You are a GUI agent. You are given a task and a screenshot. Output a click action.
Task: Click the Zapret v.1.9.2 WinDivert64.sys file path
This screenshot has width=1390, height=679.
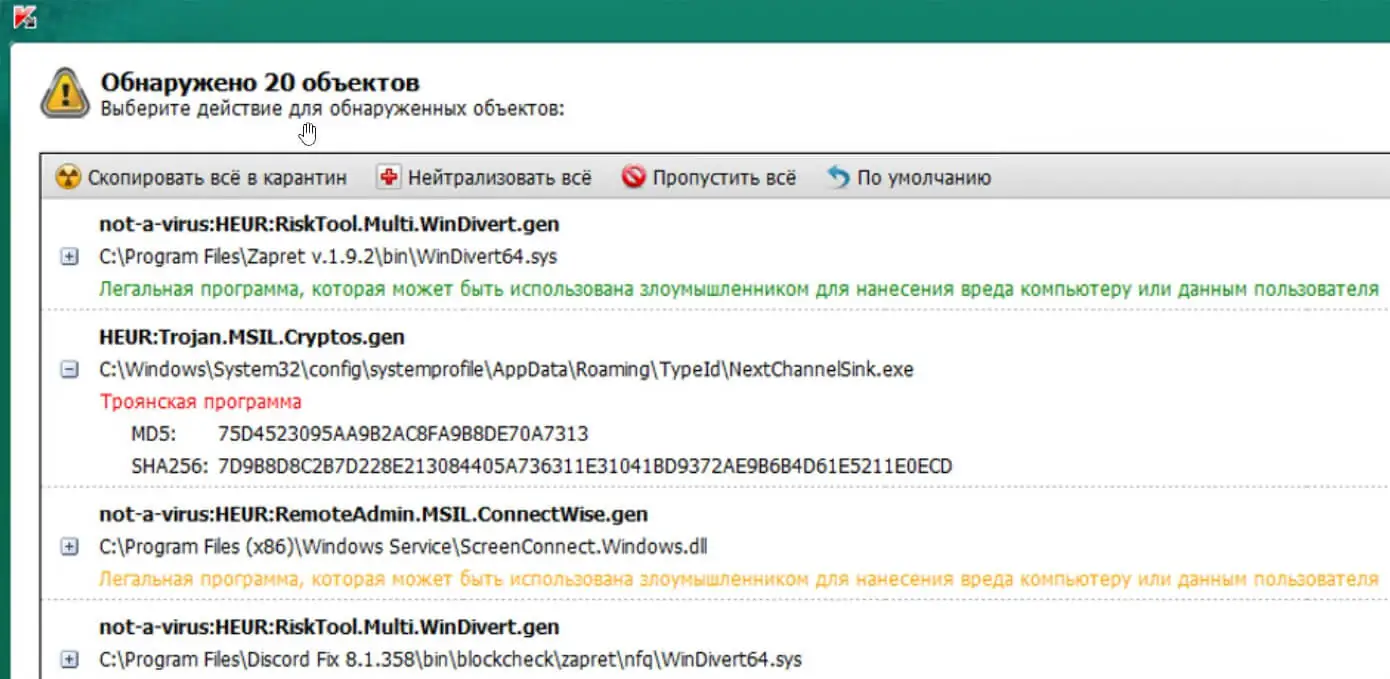(328, 257)
